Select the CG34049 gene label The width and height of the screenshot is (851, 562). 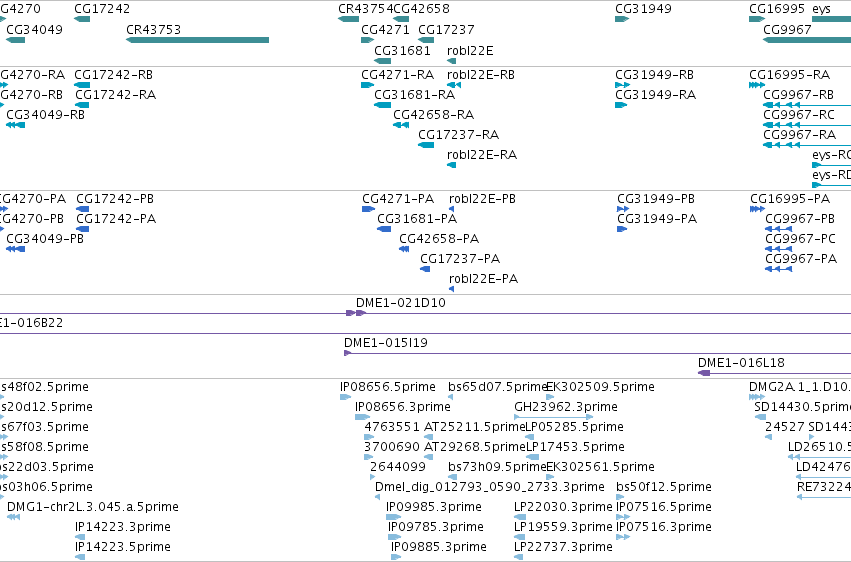(x=34, y=29)
